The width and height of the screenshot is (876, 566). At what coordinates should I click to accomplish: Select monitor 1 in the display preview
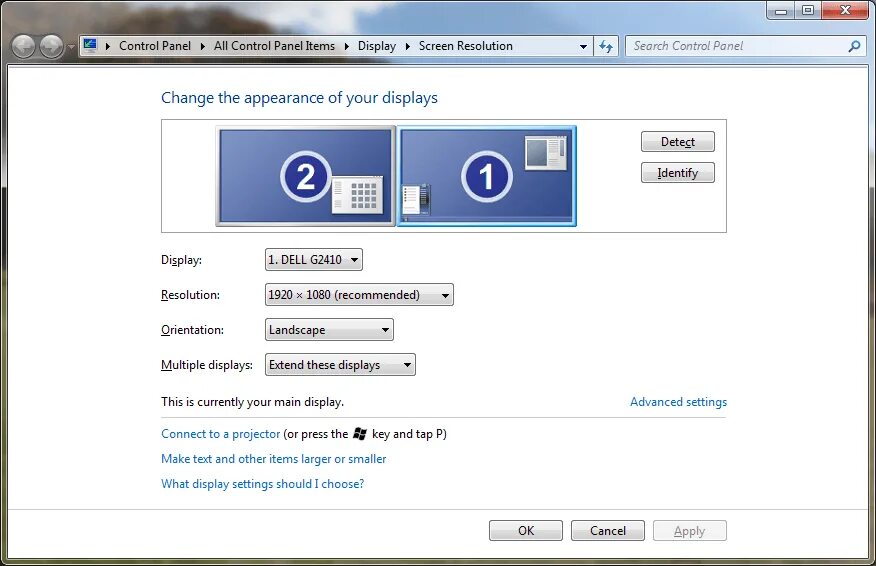pyautogui.click(x=487, y=176)
